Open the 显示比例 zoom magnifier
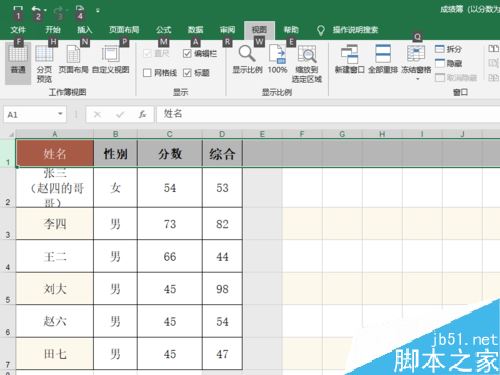The image size is (500, 375). tap(247, 54)
